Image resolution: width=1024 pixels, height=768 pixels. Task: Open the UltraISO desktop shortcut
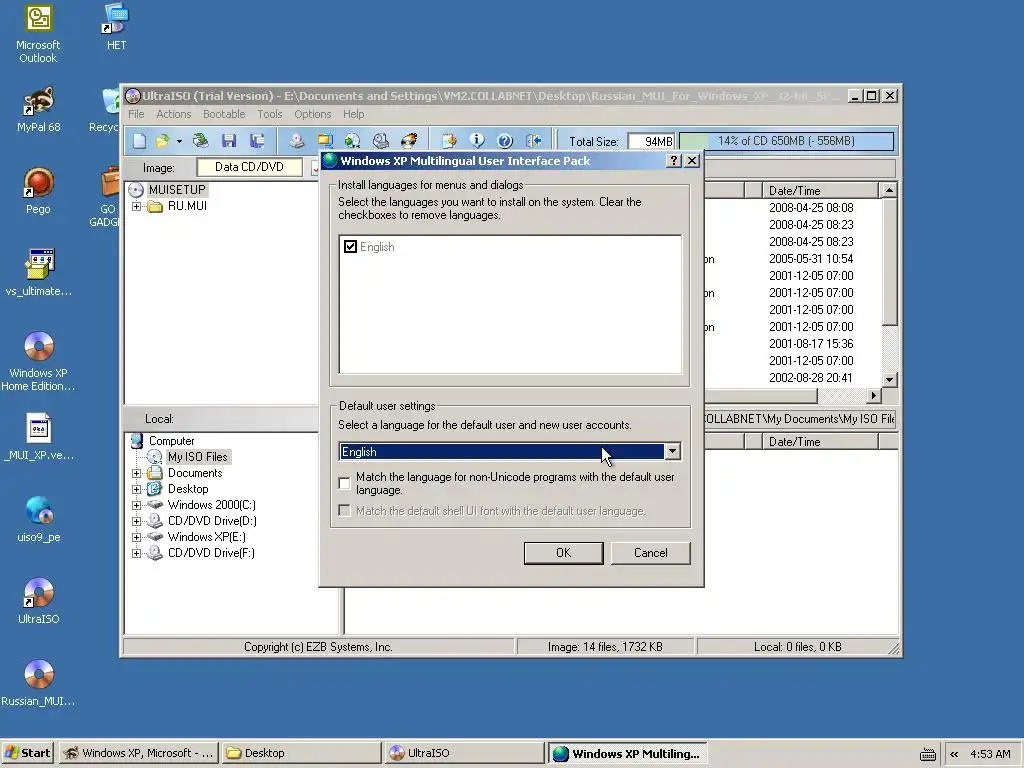click(x=39, y=601)
